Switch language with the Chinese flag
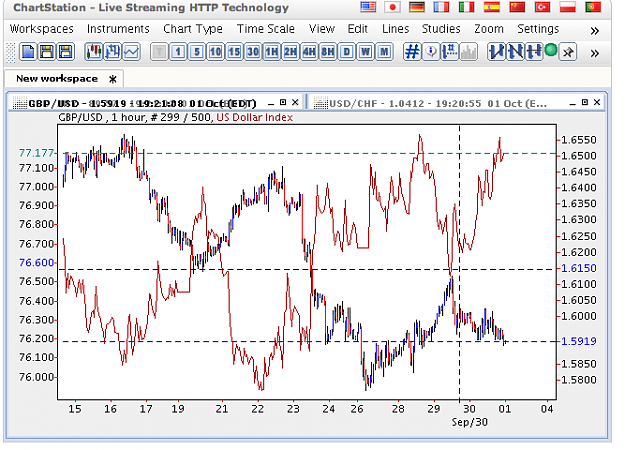Image resolution: width=625 pixels, height=450 pixels. tap(517, 7)
